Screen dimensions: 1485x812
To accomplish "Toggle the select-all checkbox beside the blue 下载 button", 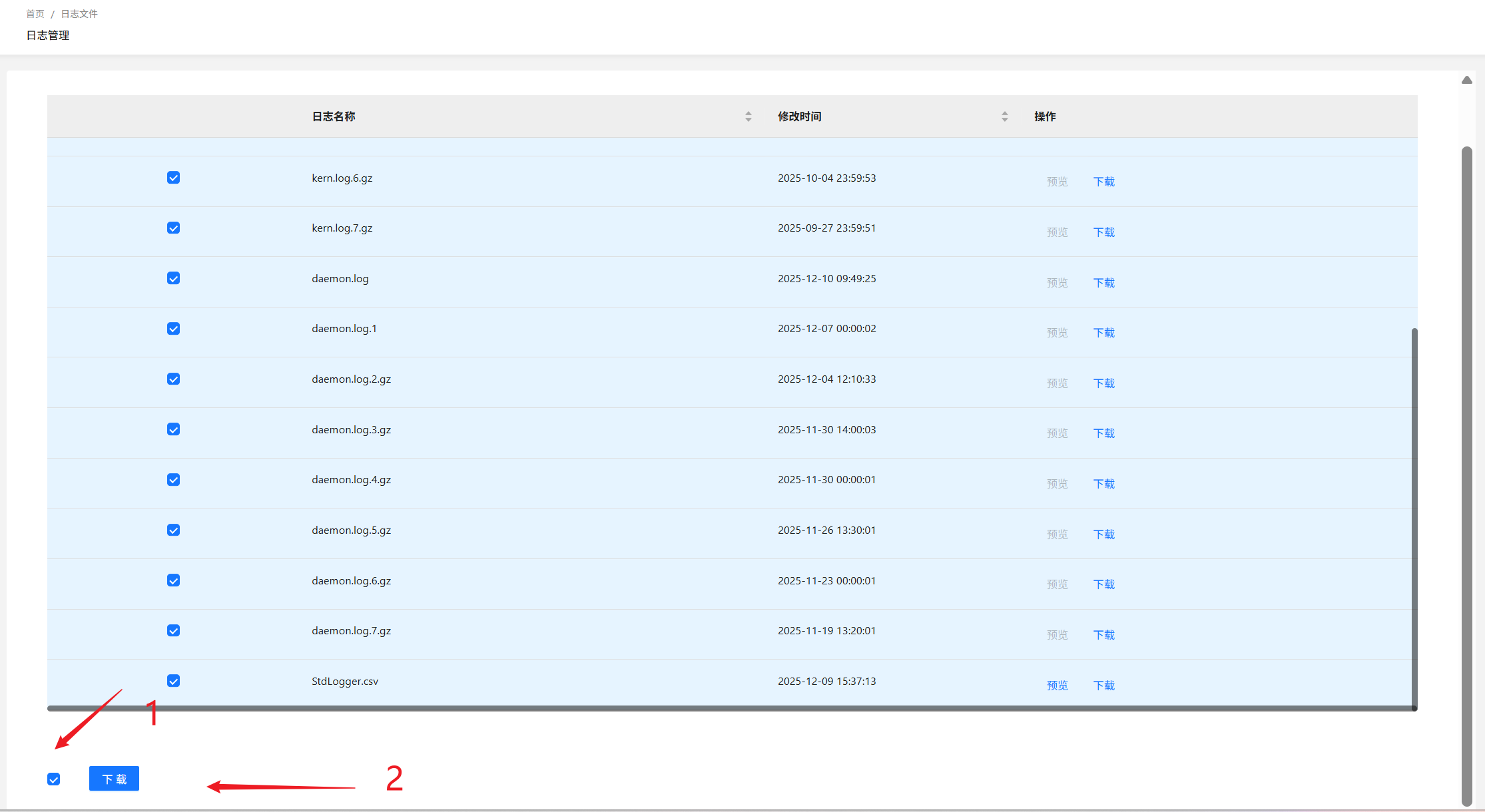I will pyautogui.click(x=54, y=779).
